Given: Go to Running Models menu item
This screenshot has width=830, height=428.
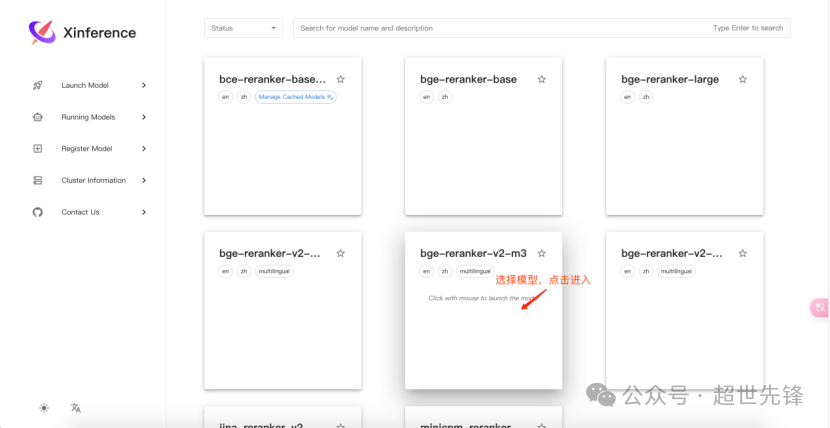Looking at the screenshot, I should tap(90, 117).
